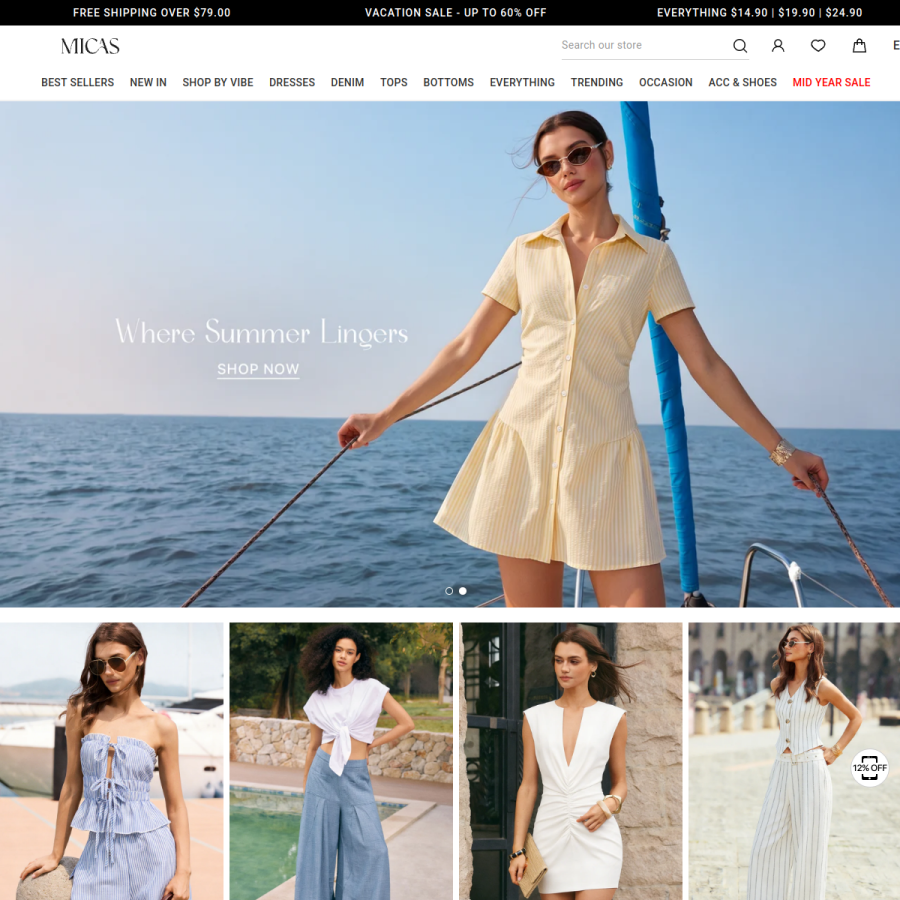Click the EVERYTHING $14.90 announcement
The width and height of the screenshot is (900, 900).
[759, 13]
